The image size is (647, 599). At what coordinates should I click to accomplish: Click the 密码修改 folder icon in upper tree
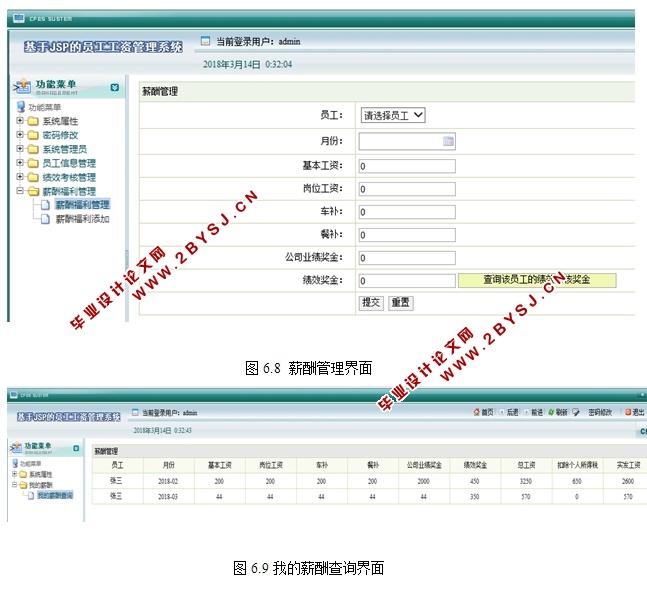pos(33,135)
